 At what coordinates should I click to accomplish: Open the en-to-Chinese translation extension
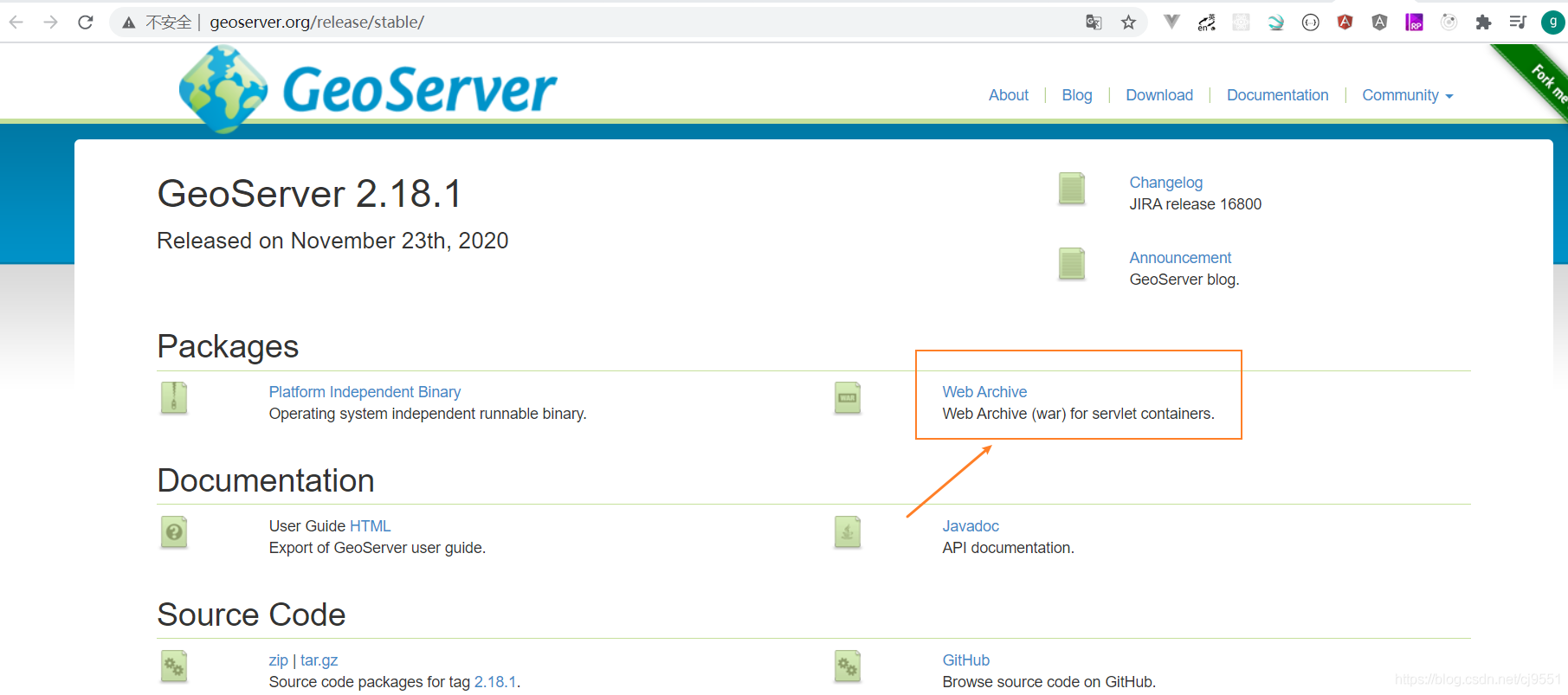click(x=1206, y=23)
